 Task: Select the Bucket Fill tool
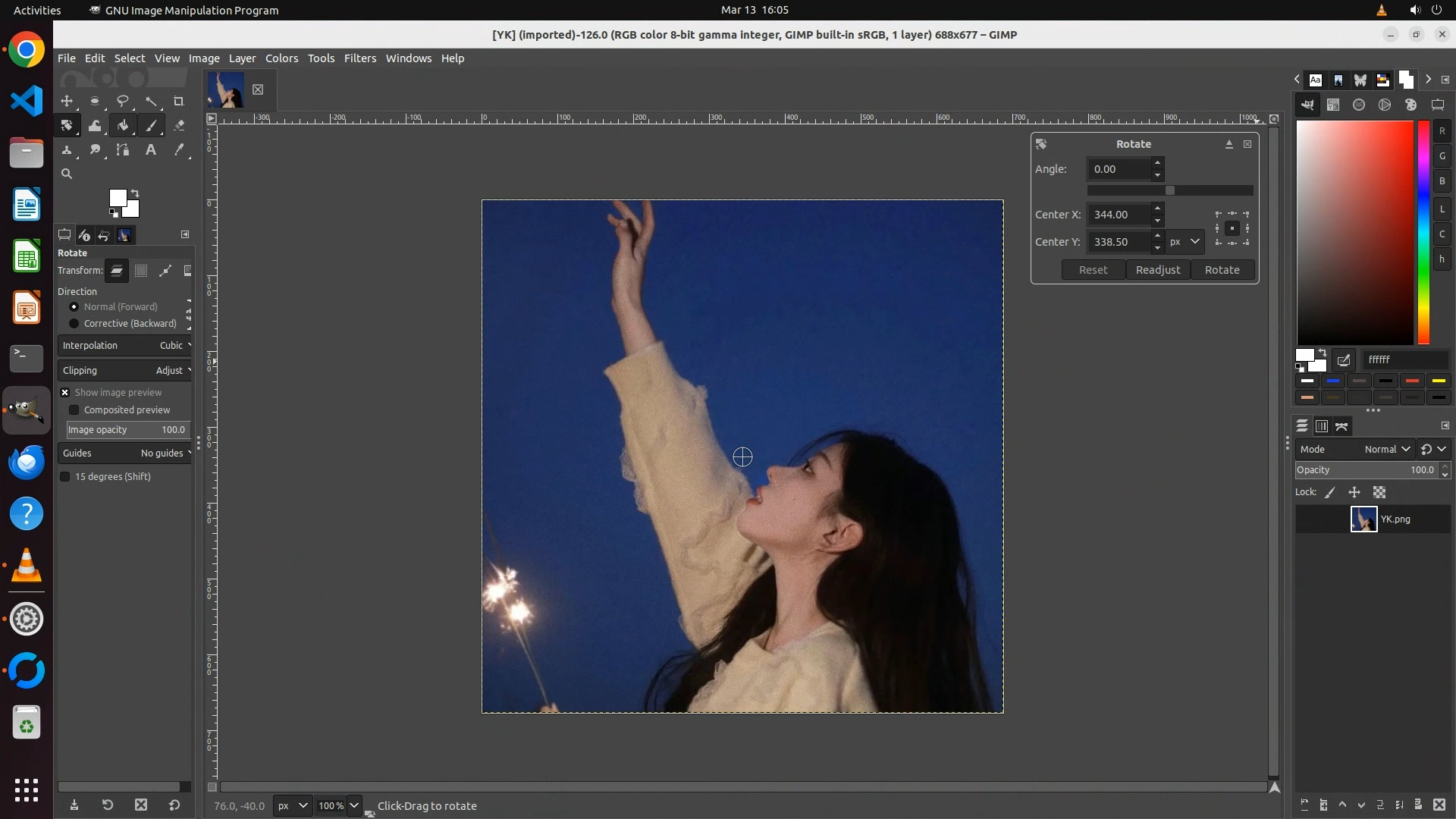123,126
